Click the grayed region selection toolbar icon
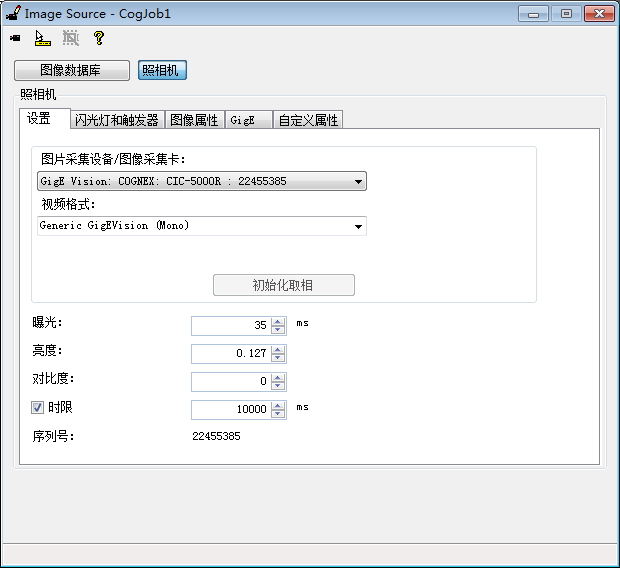Screen dimensions: 620x568 [71, 38]
